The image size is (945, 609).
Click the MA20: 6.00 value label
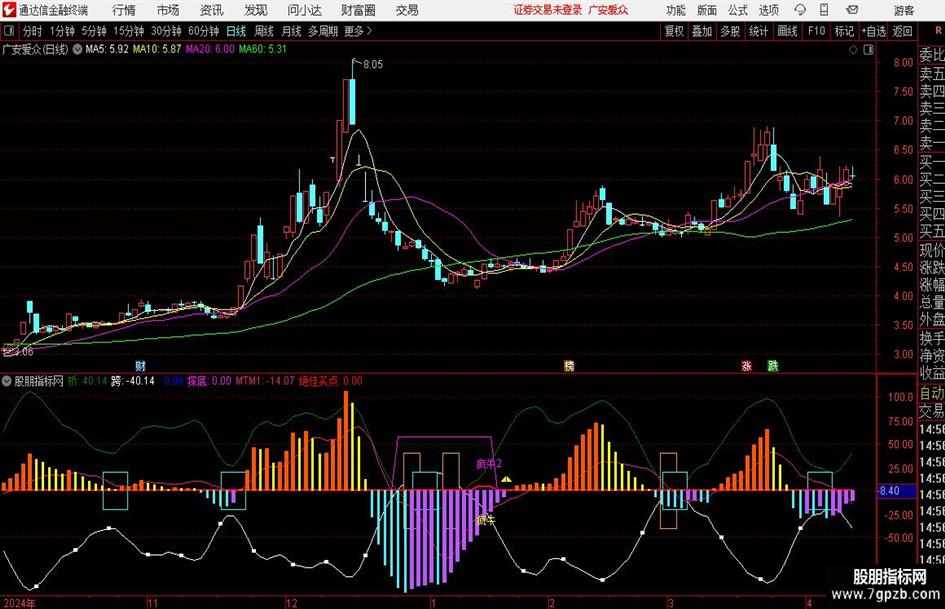[x=210, y=49]
